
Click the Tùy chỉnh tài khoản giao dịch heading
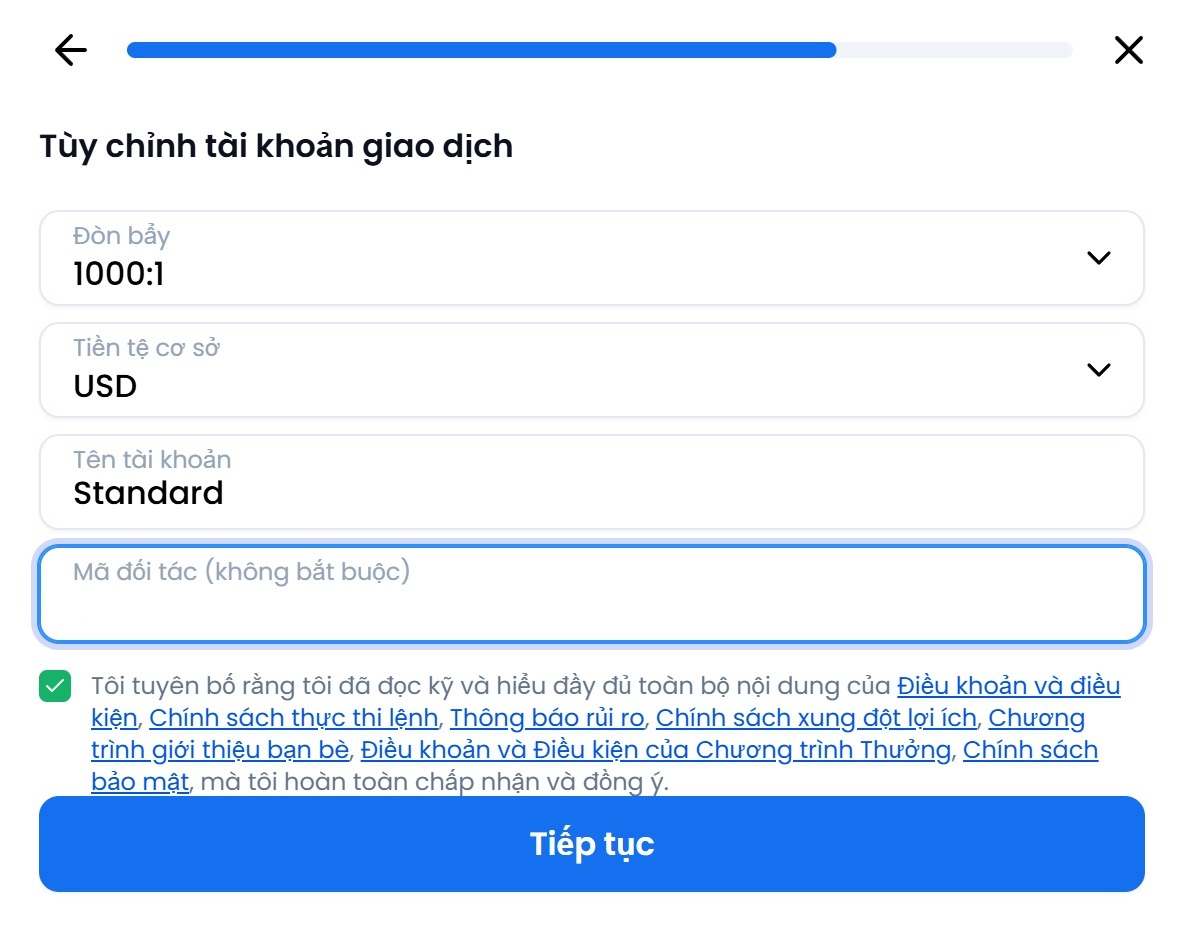276,146
